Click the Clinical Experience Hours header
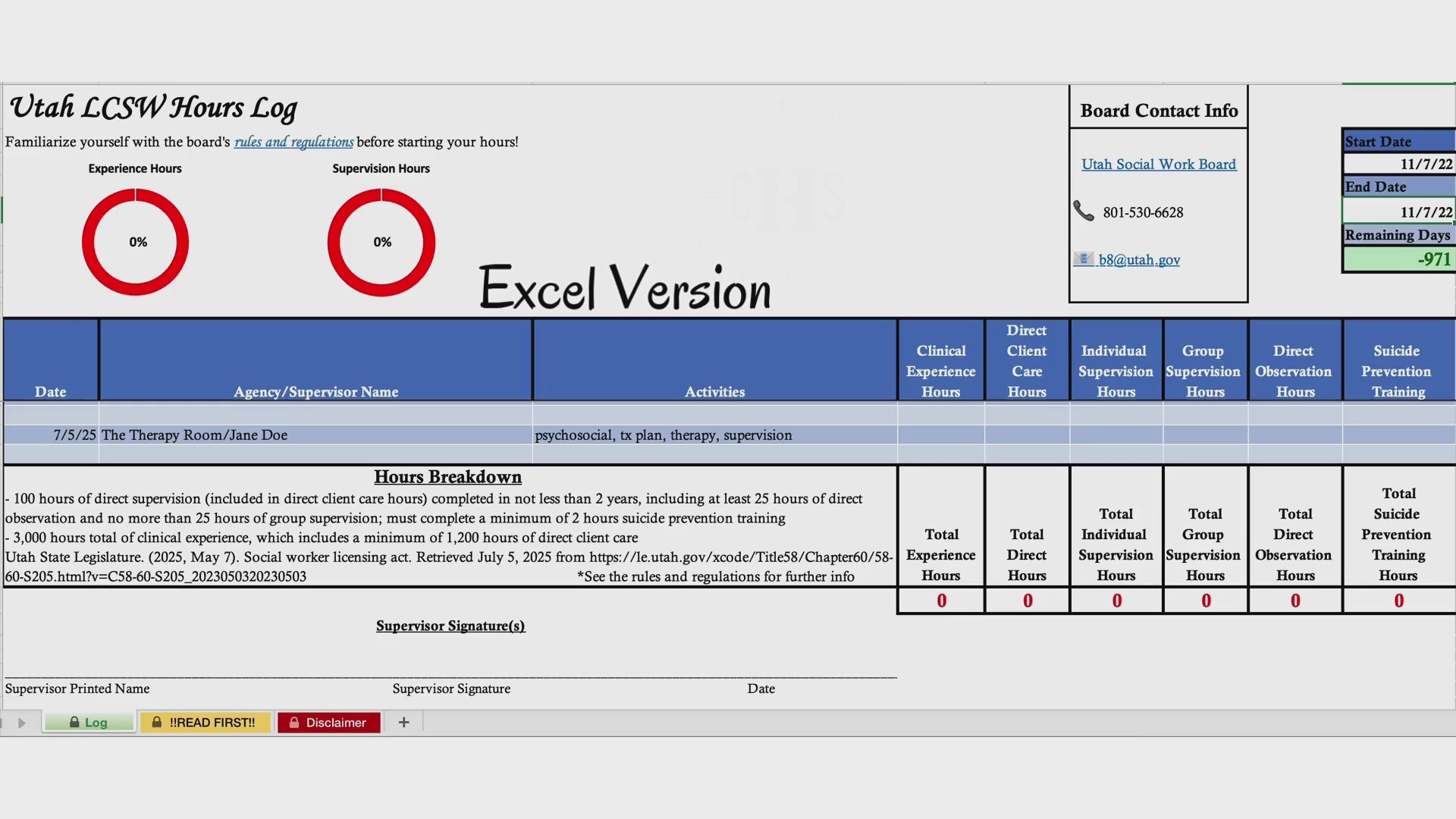This screenshot has height=819, width=1456. [x=941, y=359]
